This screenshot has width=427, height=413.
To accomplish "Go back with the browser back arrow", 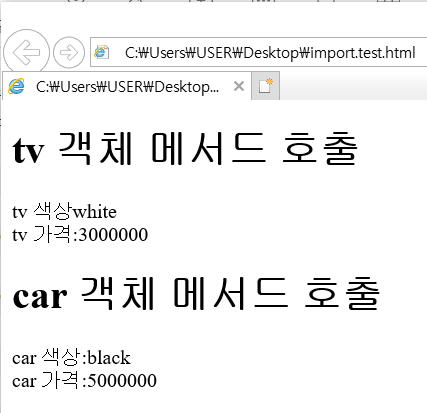I will [26, 52].
